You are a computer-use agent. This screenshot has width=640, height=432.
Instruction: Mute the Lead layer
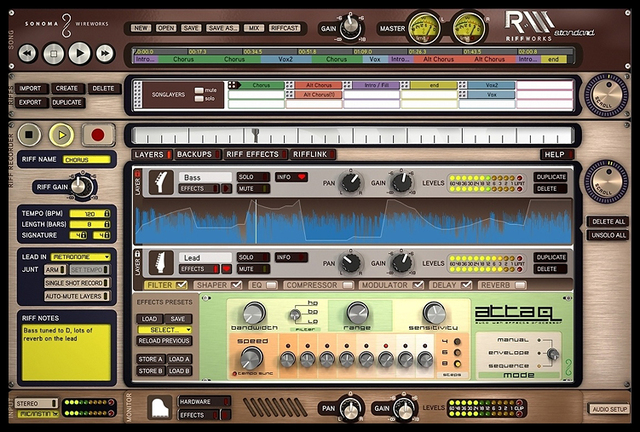coord(253,269)
